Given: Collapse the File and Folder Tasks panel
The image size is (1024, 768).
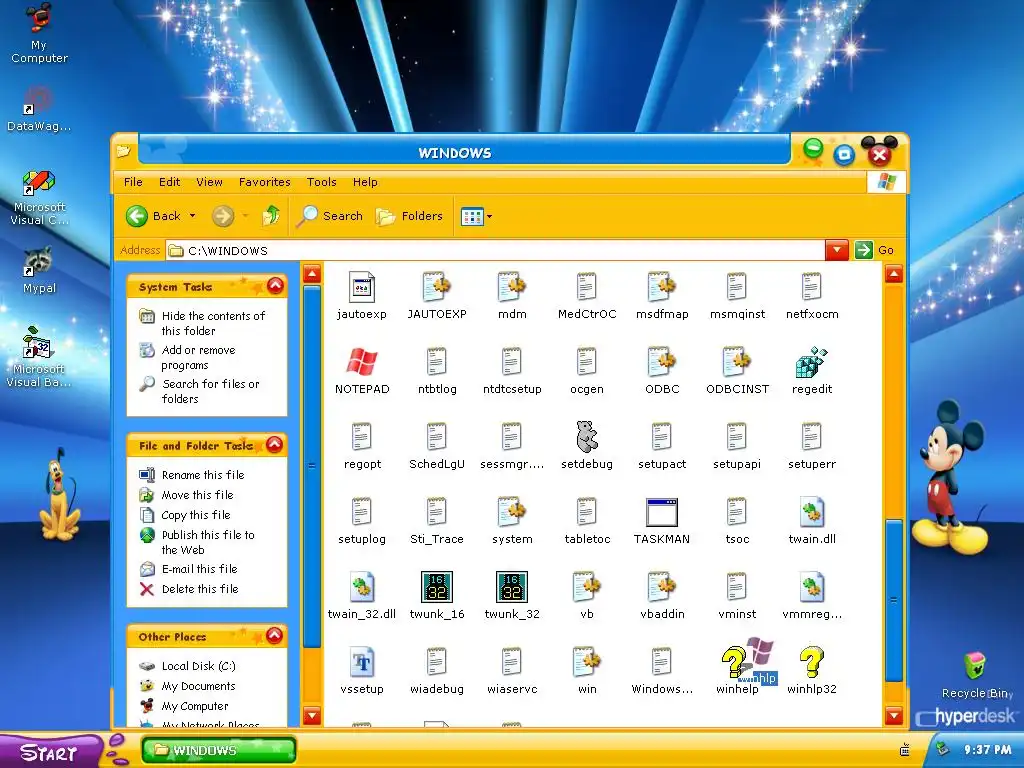Looking at the screenshot, I should (275, 445).
